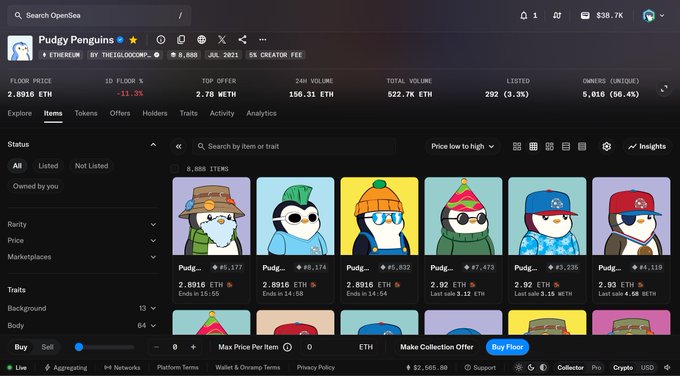Image resolution: width=680 pixels, height=376 pixels.
Task: Switch to the Holders tab
Action: pyautogui.click(x=155, y=113)
